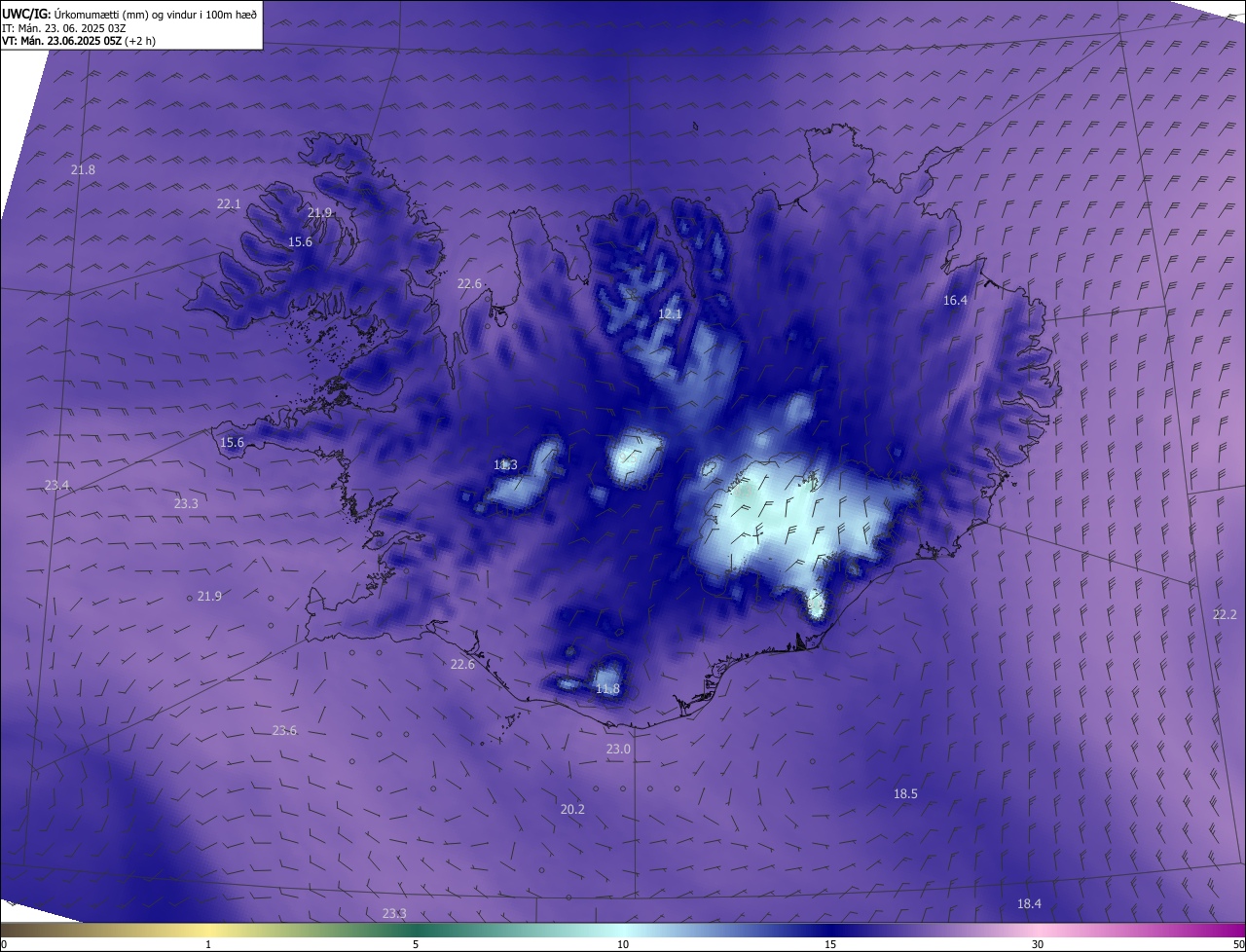The image size is (1246, 952).
Task: Click the initial time line 'IT: Mán. 23. 06. 2025 03Z'
Action: (x=63, y=28)
